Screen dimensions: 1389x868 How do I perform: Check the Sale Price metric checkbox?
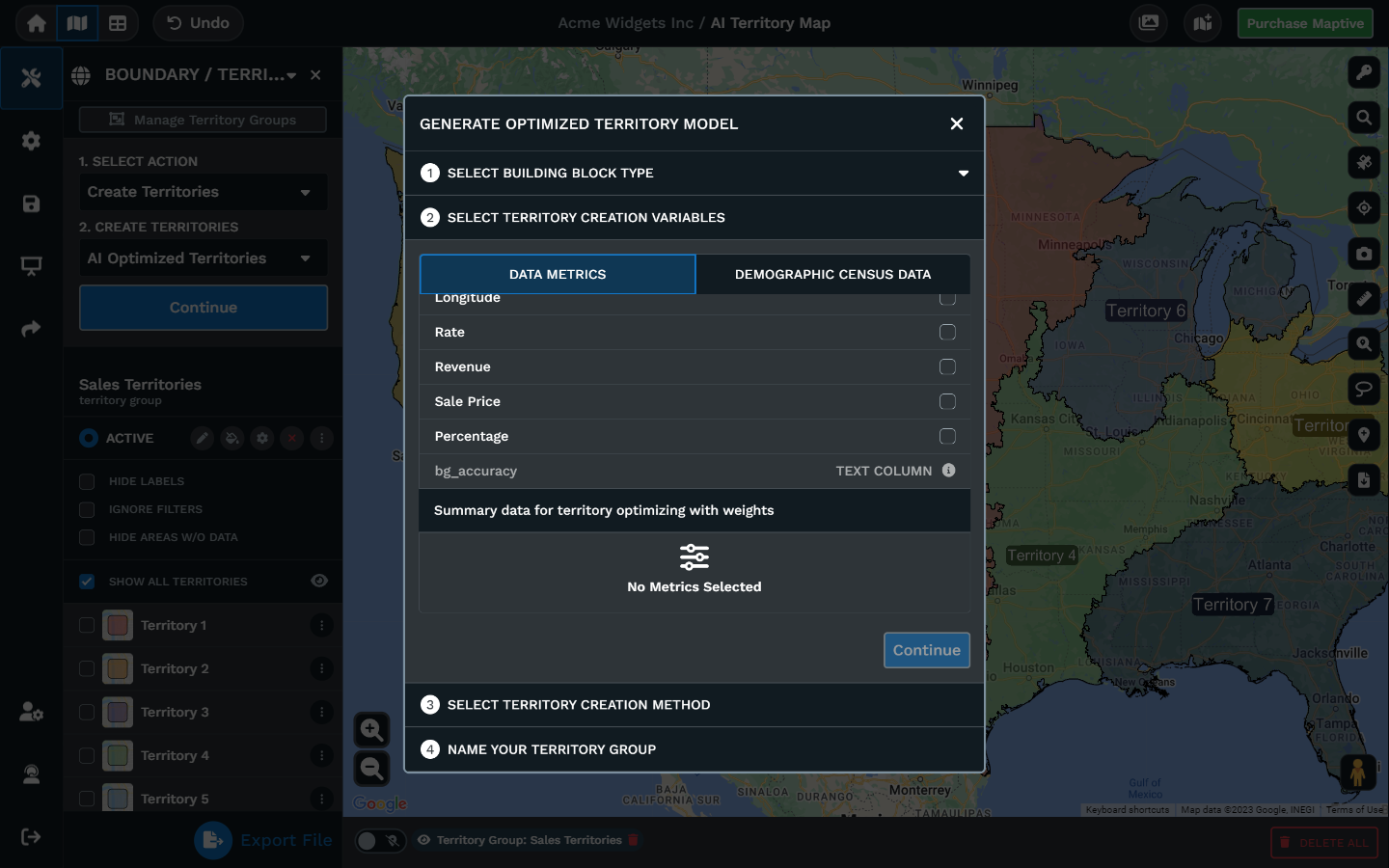coord(947,401)
